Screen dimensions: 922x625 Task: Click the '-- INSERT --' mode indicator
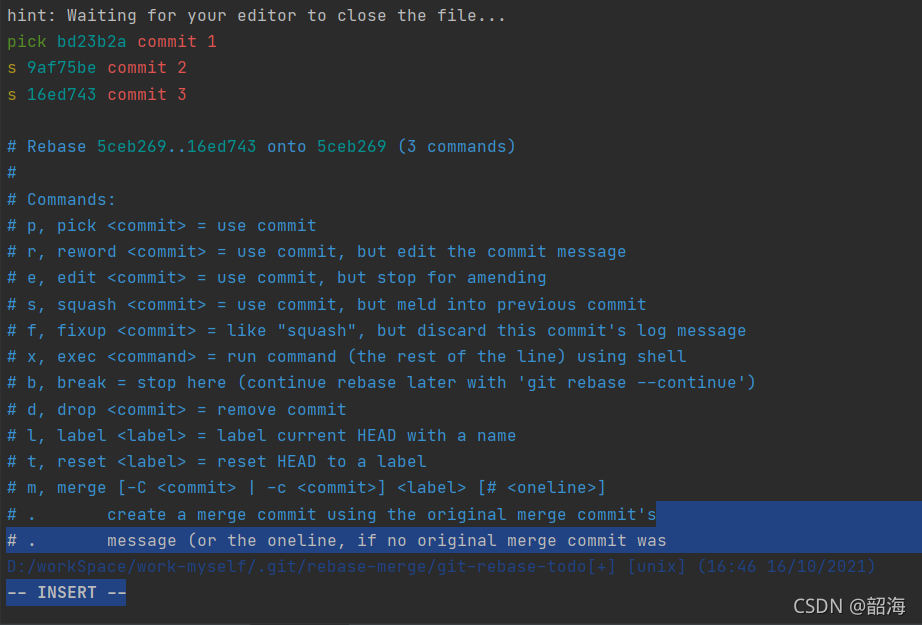point(66,593)
